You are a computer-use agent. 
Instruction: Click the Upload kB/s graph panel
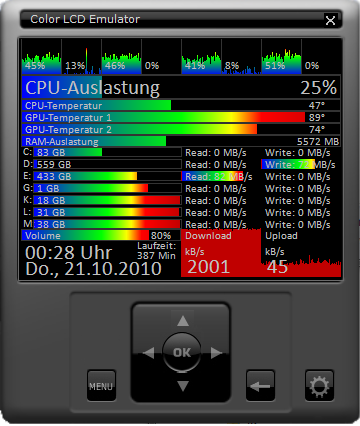coord(301,253)
